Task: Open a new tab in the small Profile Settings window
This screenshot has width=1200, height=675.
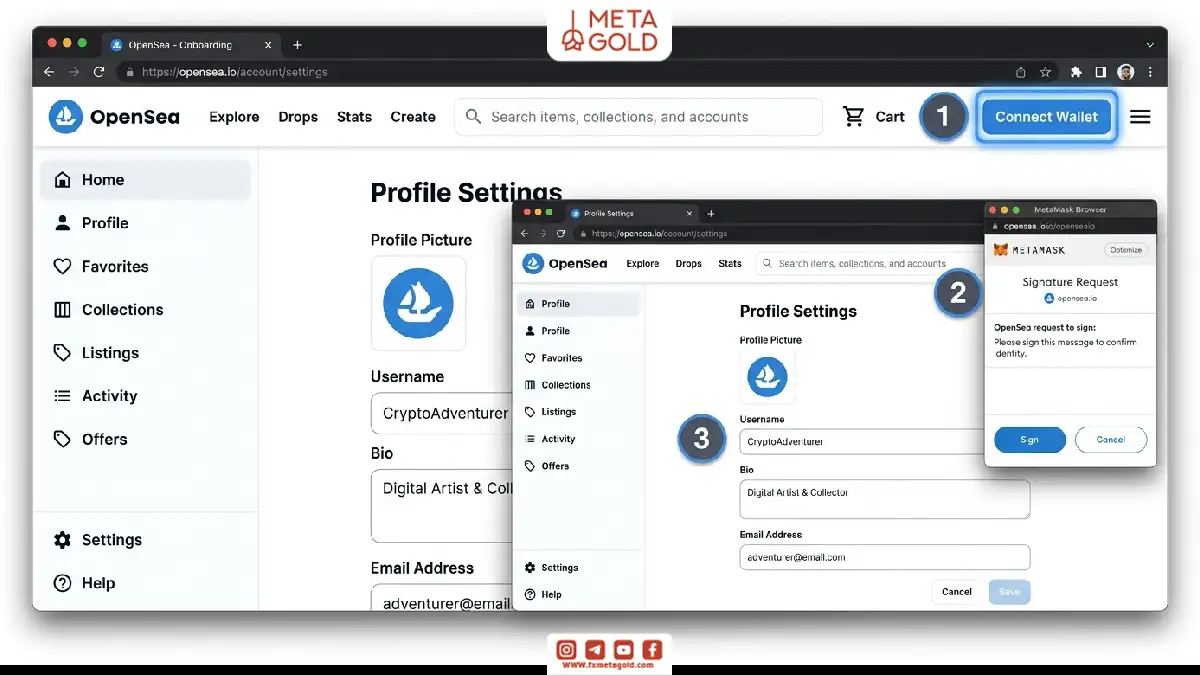Action: pos(711,213)
